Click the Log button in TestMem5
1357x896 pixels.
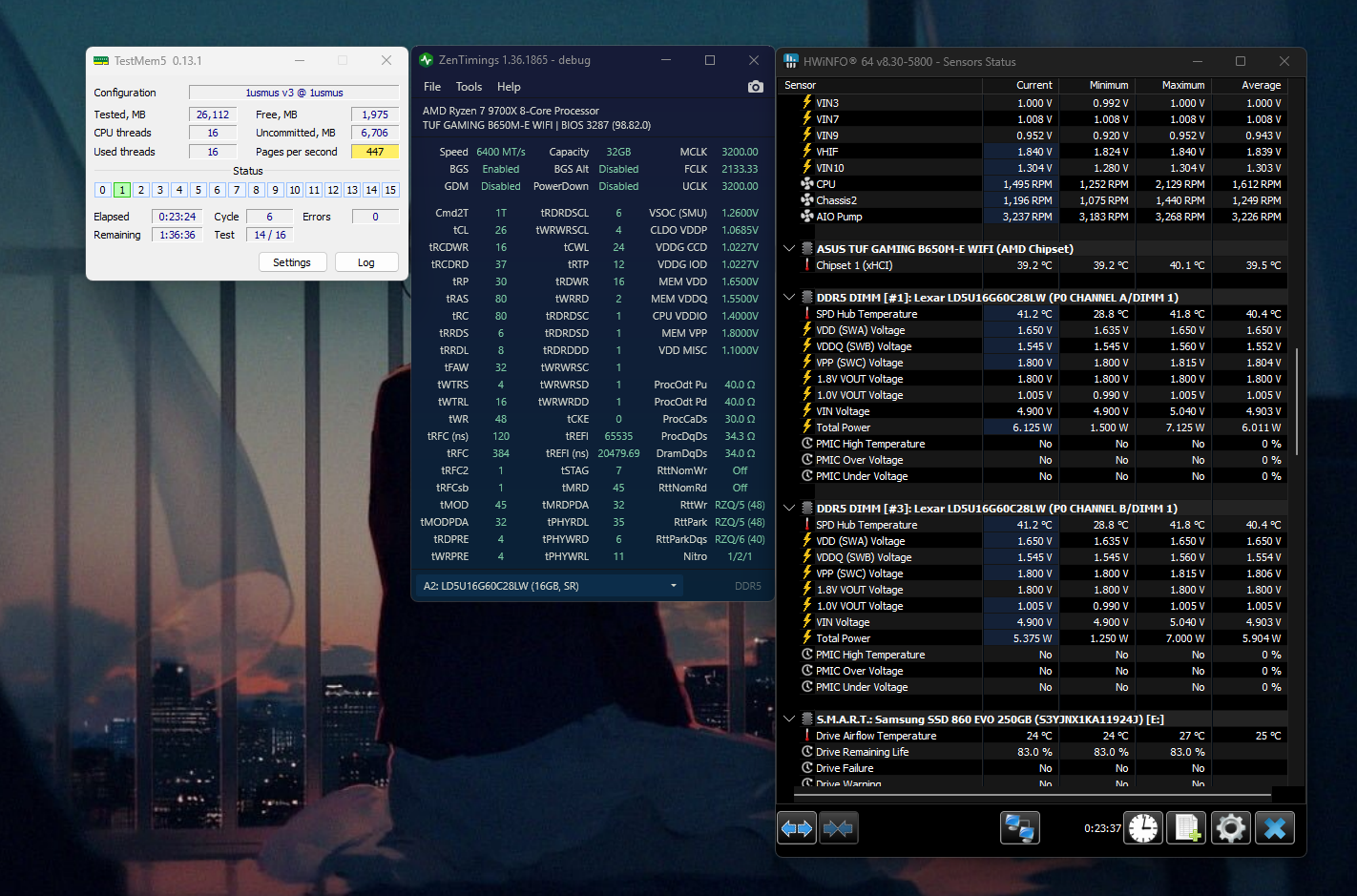pos(366,262)
